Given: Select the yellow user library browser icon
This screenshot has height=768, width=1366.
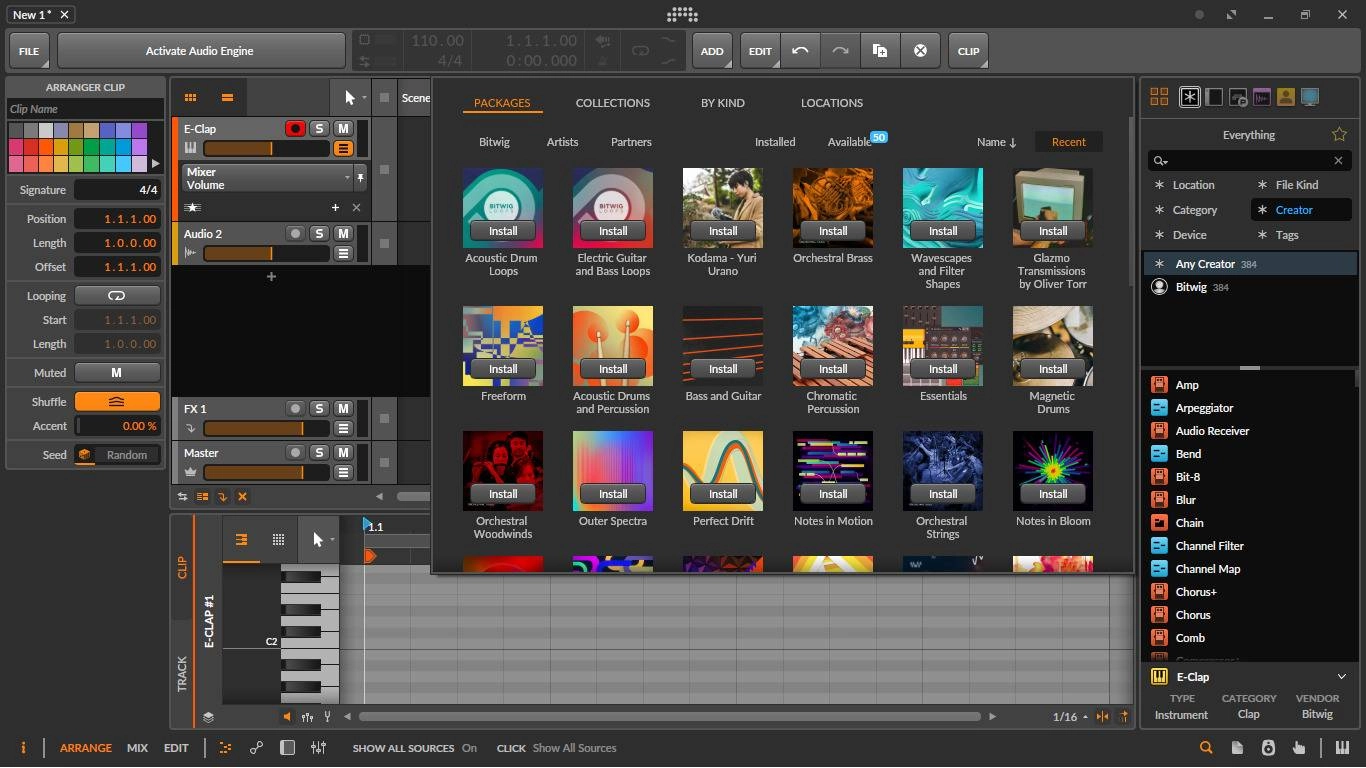Looking at the screenshot, I should coord(1286,97).
